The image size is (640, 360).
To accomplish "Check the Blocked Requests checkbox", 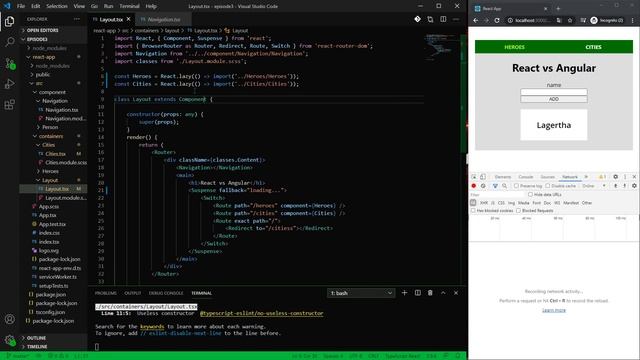I will 518,211.
